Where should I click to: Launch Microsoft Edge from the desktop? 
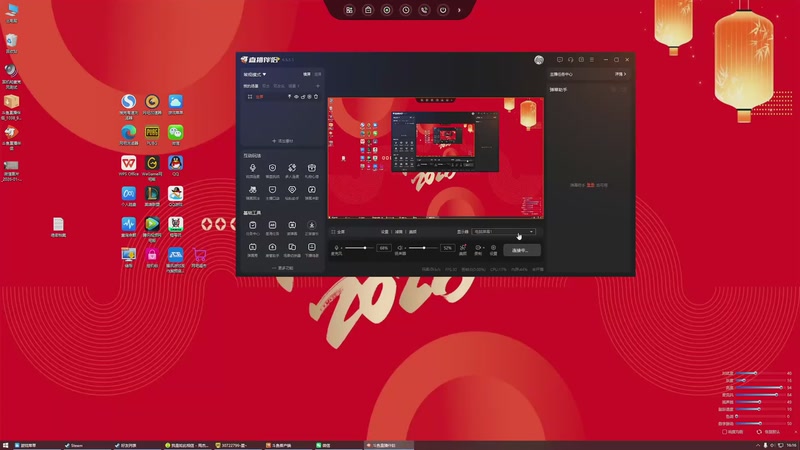tap(129, 135)
